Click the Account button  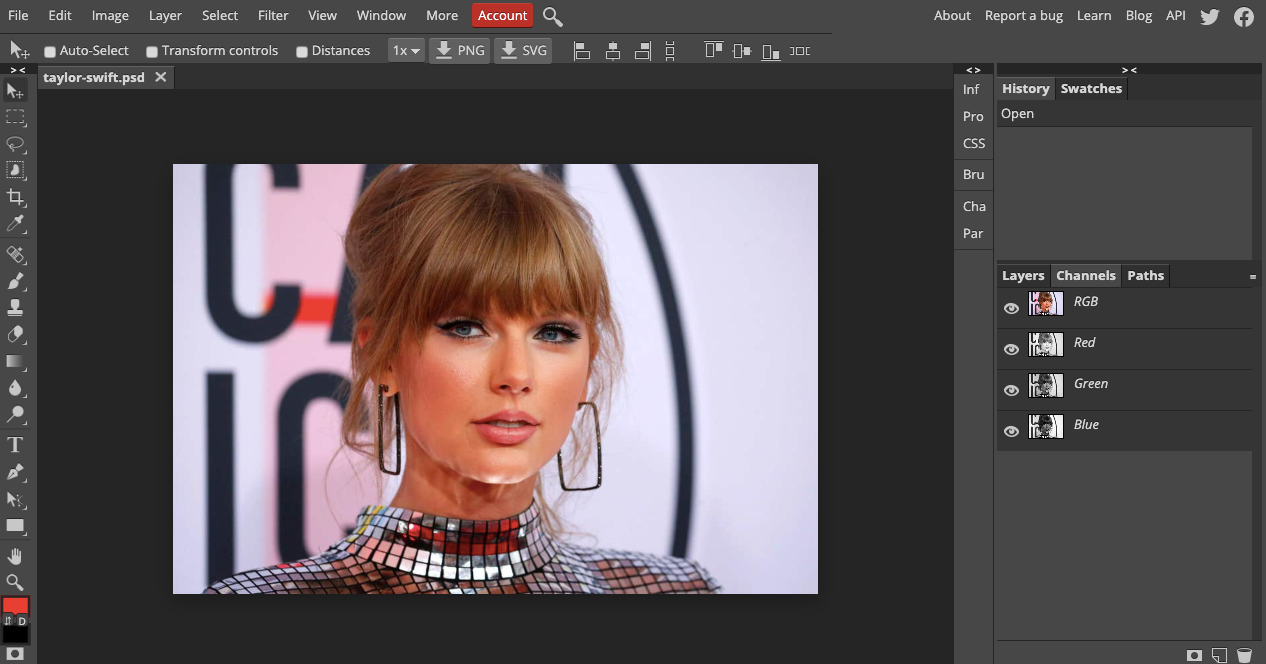pyautogui.click(x=502, y=15)
